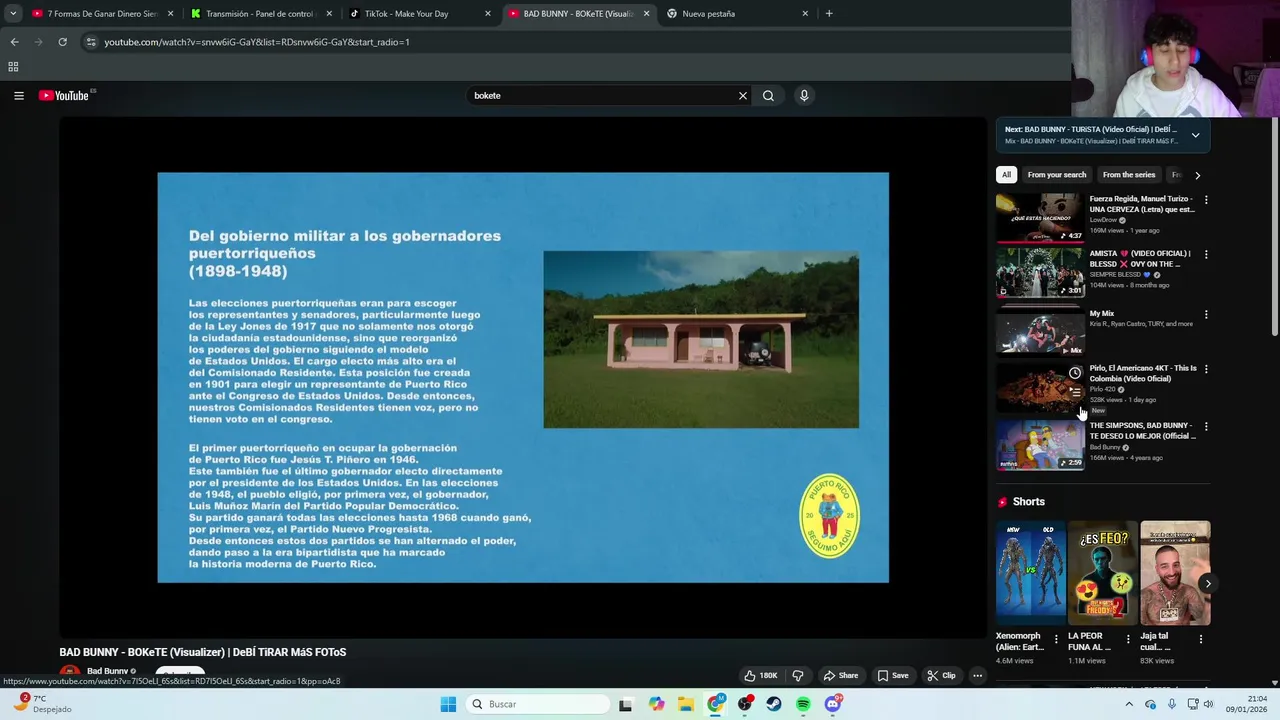Play the ¿ES FEO? short

tap(1103, 573)
